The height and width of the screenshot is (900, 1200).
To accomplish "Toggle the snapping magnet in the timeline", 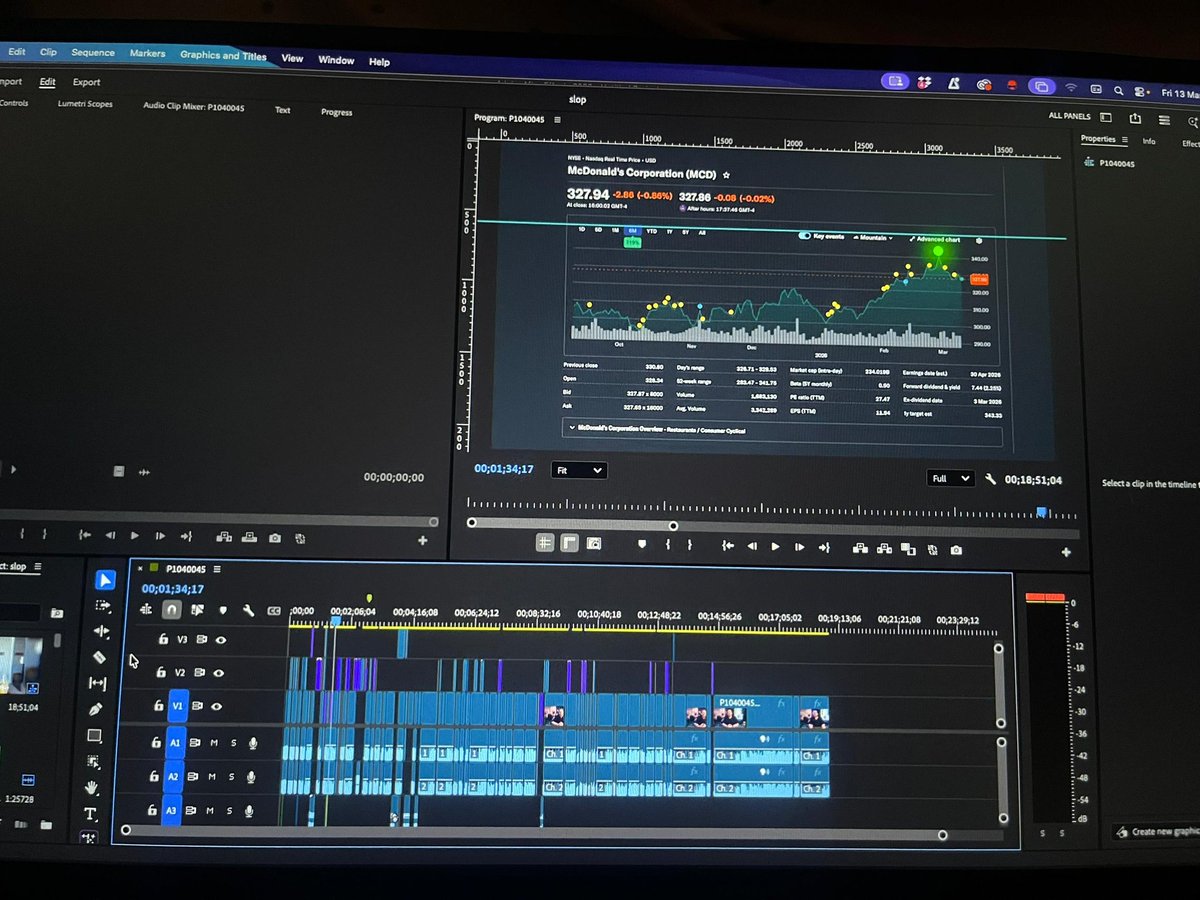I will pos(171,609).
